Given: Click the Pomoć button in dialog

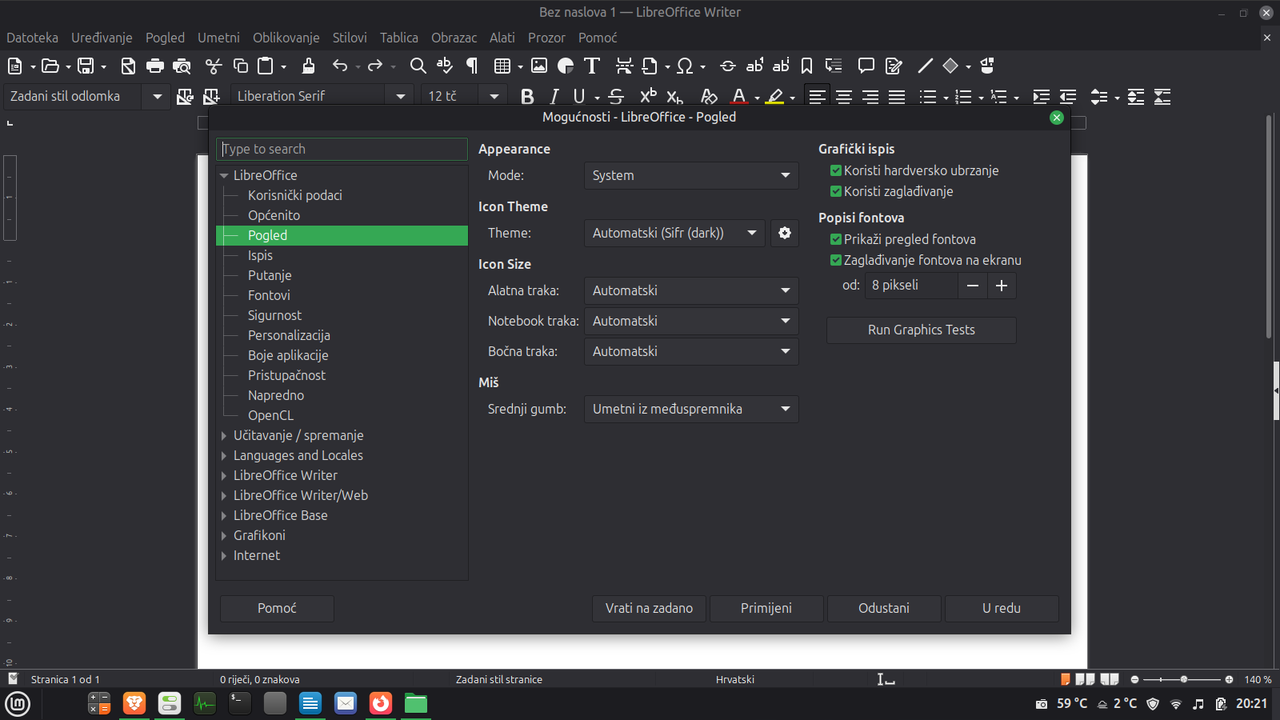Looking at the screenshot, I should pyautogui.click(x=277, y=608).
